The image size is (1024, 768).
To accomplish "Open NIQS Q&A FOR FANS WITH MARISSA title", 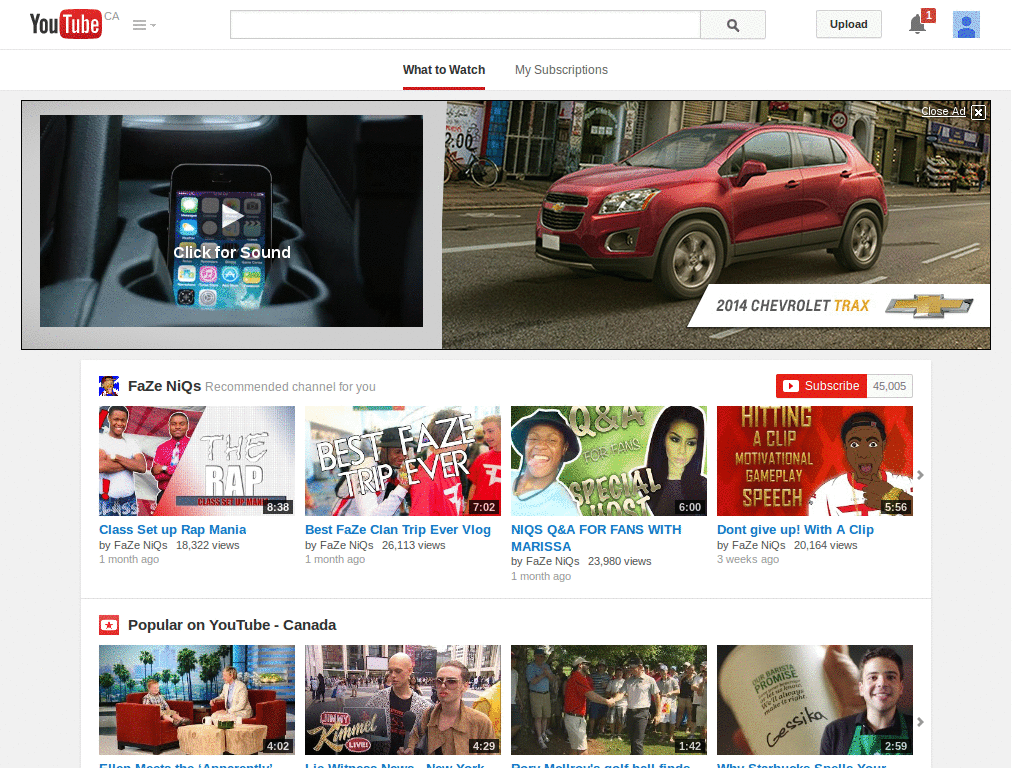I will [596, 538].
